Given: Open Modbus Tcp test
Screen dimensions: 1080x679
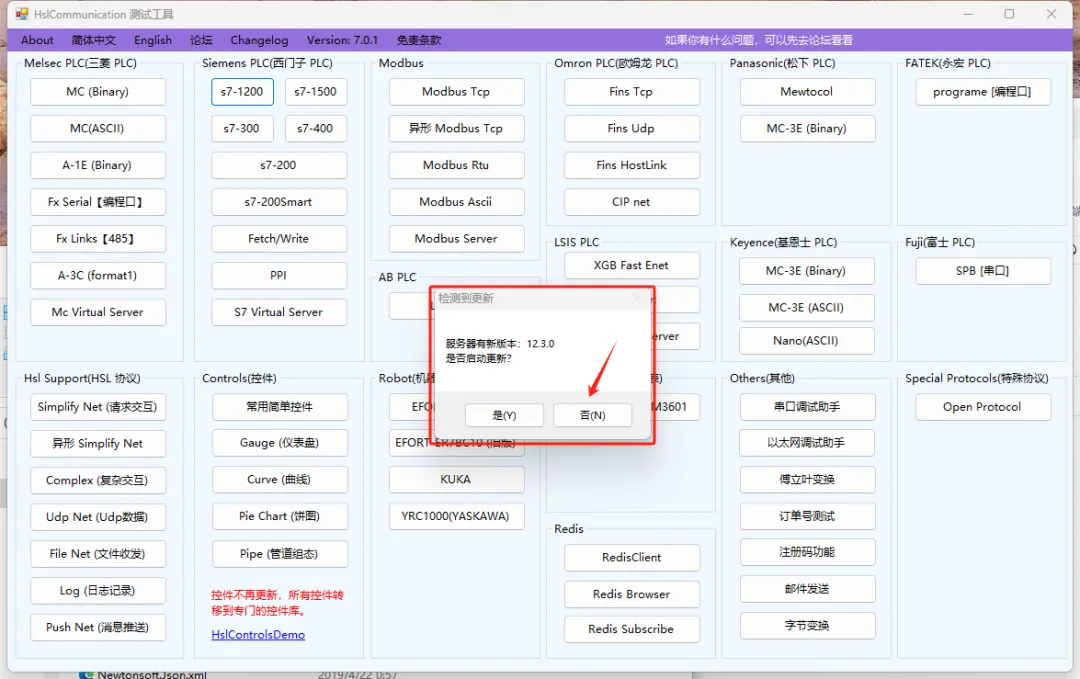Looking at the screenshot, I should pos(456,92).
